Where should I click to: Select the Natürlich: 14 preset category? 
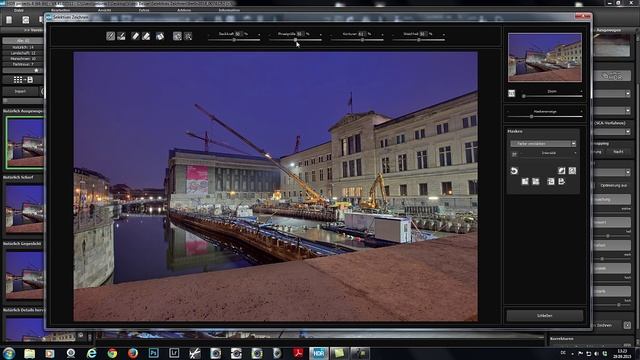click(23, 47)
